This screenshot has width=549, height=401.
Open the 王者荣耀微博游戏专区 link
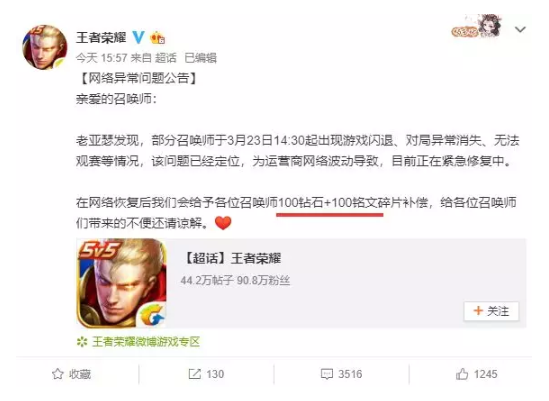tap(146, 342)
